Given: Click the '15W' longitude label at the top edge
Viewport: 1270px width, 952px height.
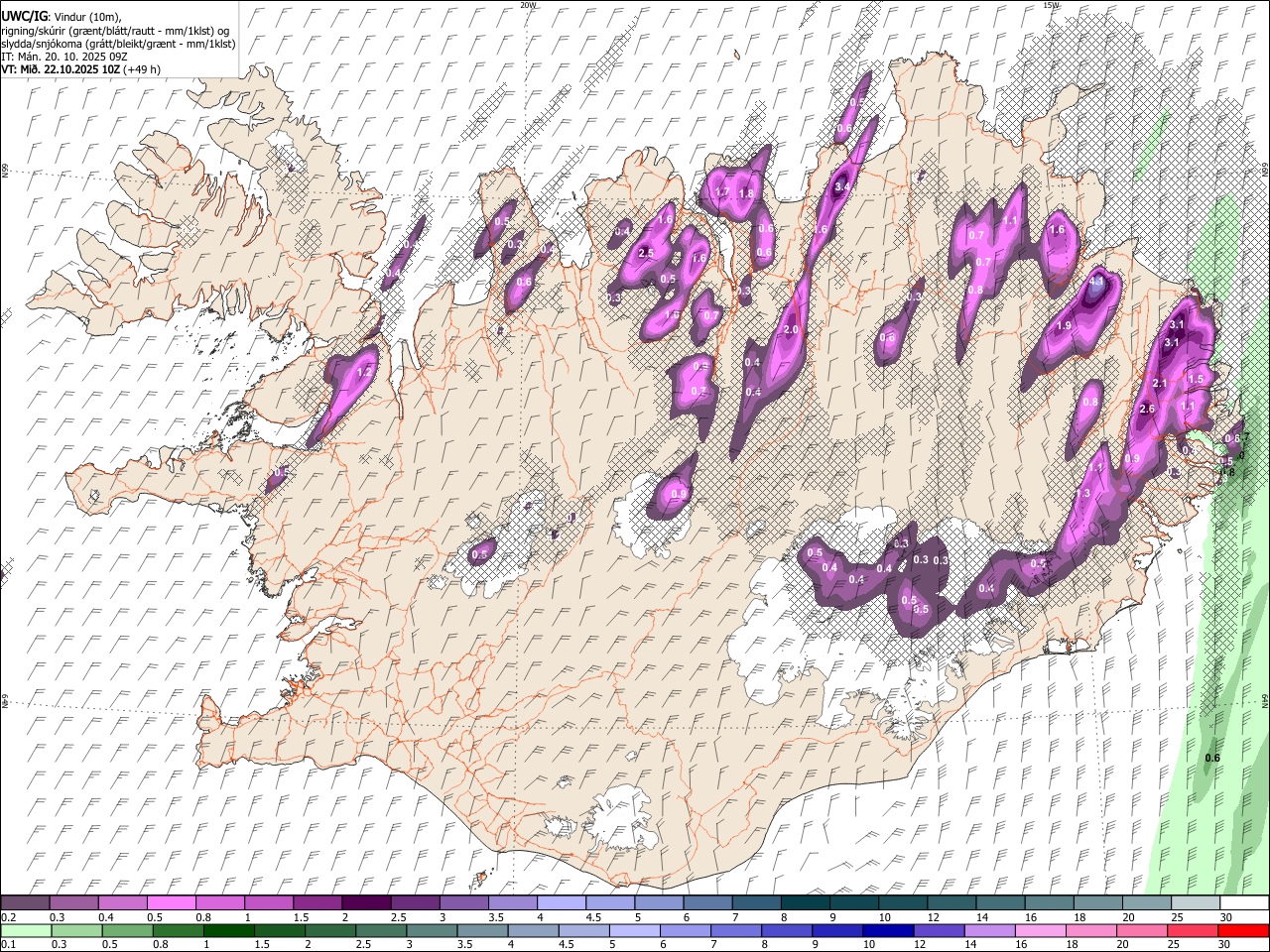Looking at the screenshot, I should [1051, 5].
